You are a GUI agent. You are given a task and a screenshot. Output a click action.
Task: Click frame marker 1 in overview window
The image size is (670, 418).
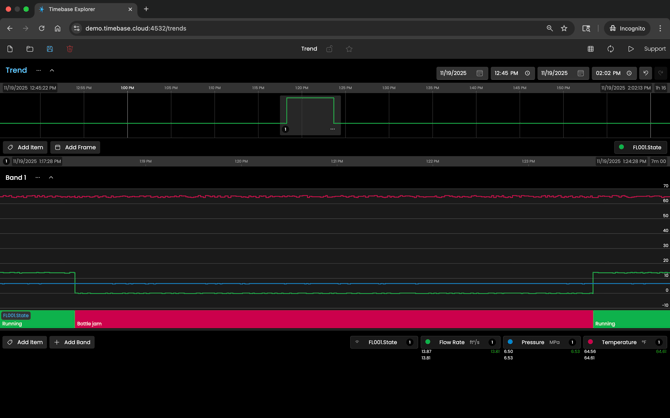285,129
